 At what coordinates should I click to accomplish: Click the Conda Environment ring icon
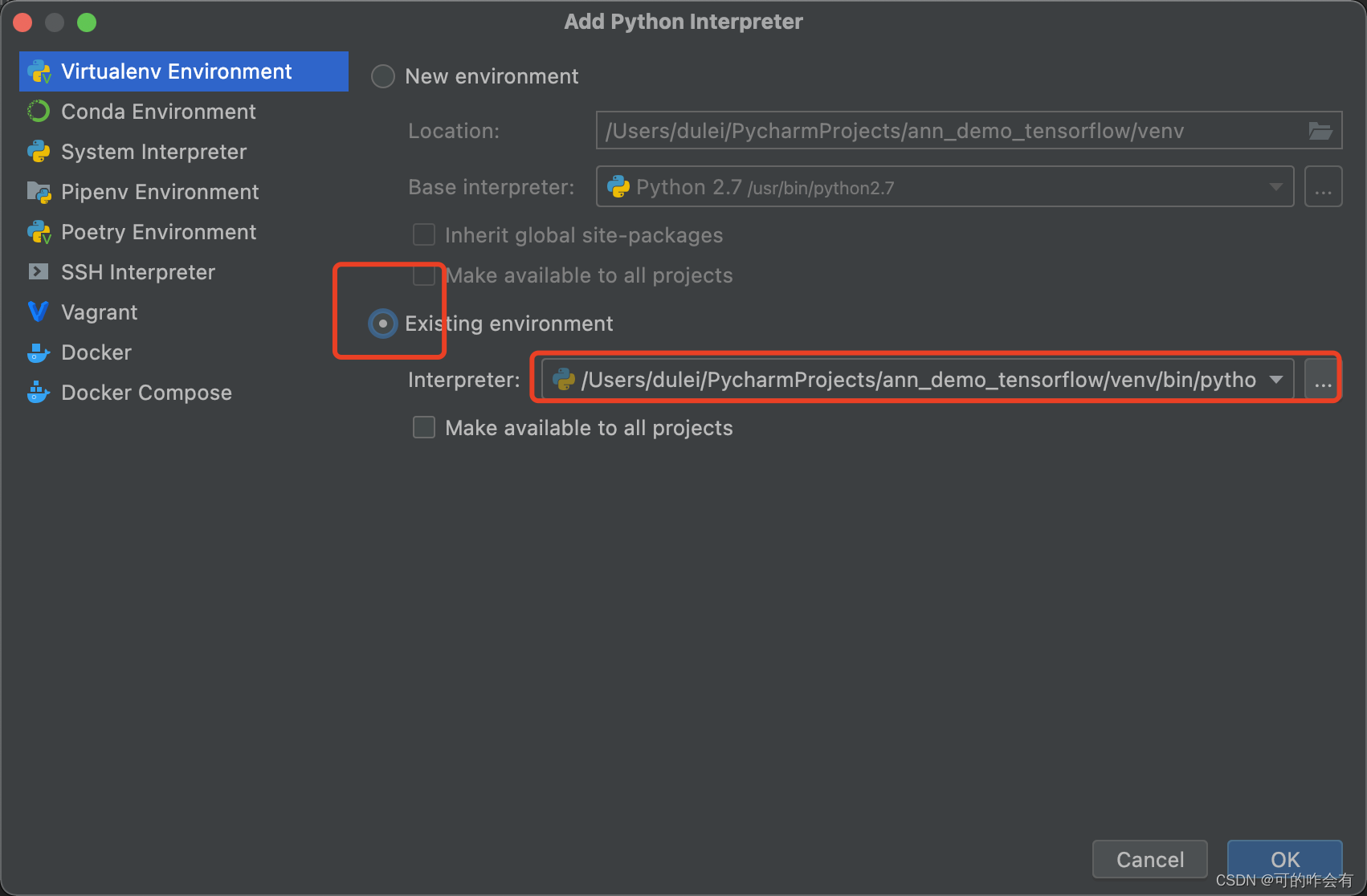(39, 112)
